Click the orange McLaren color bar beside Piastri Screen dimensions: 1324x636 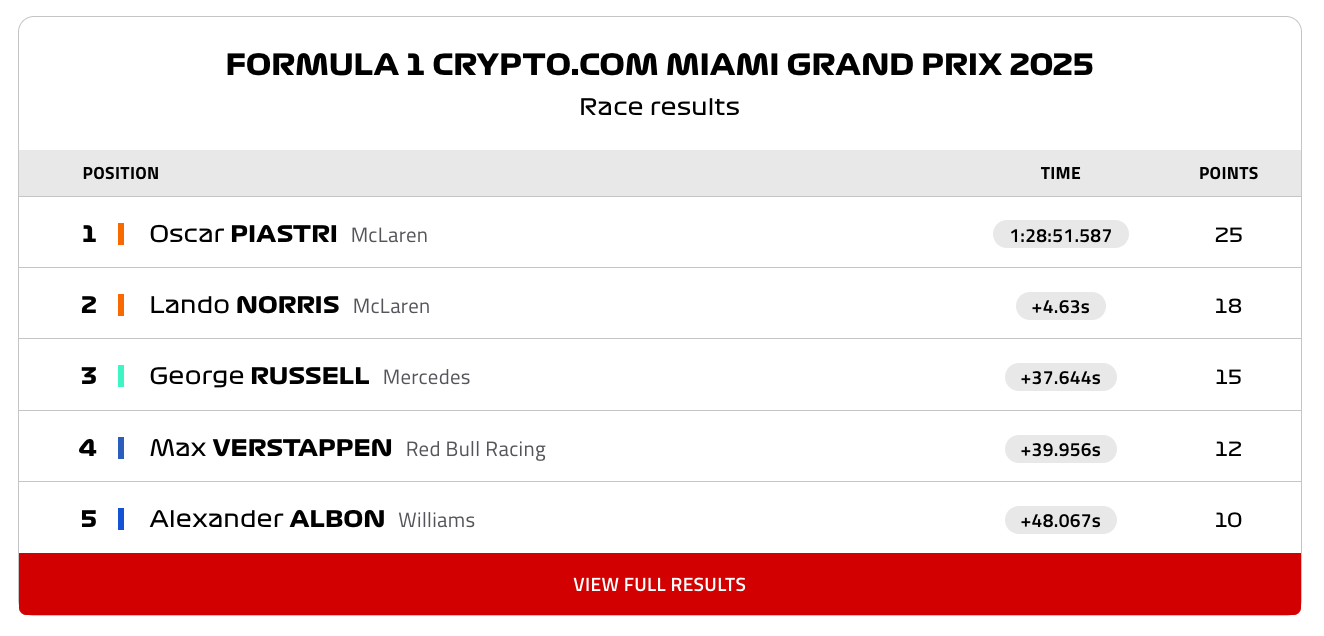121,234
